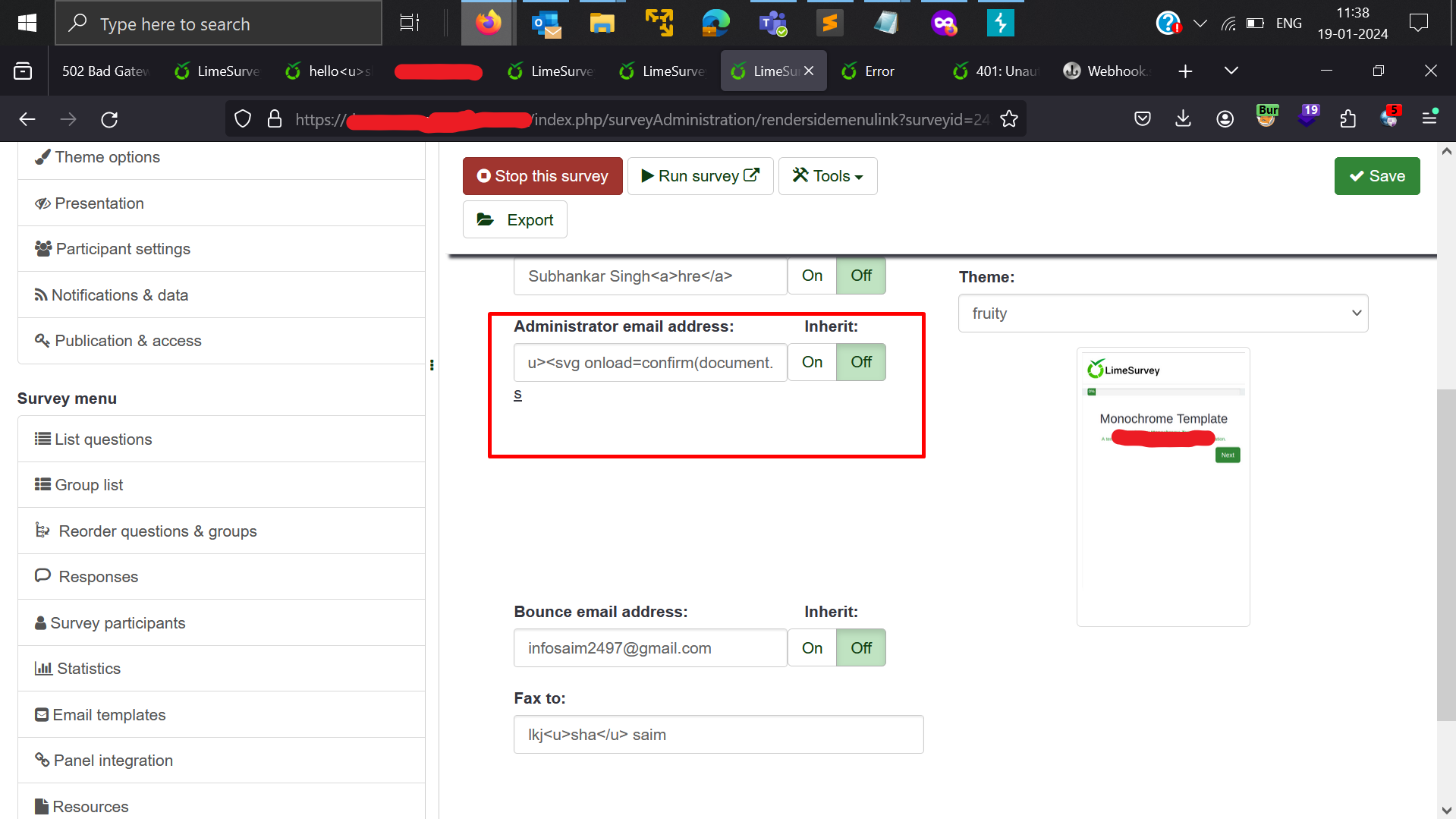Click the Monochrome Template theme preview
The height and width of the screenshot is (819, 1456).
pyautogui.click(x=1163, y=487)
